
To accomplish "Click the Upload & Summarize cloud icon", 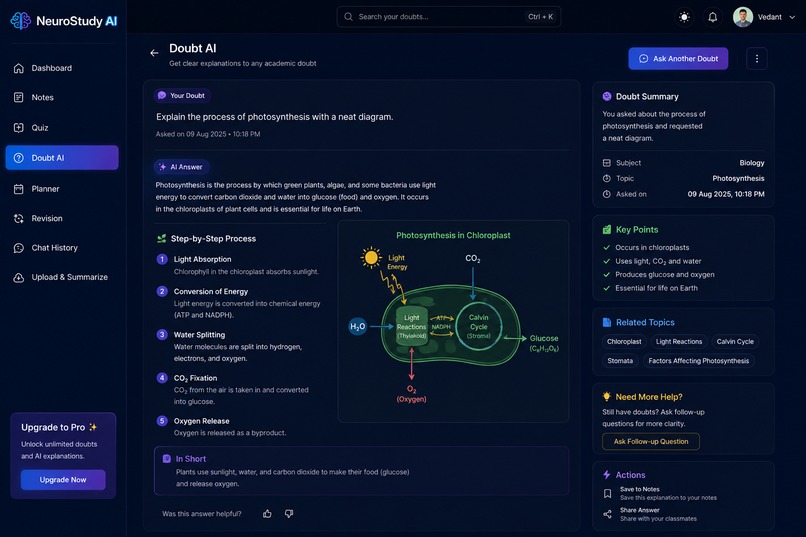I will [x=19, y=277].
